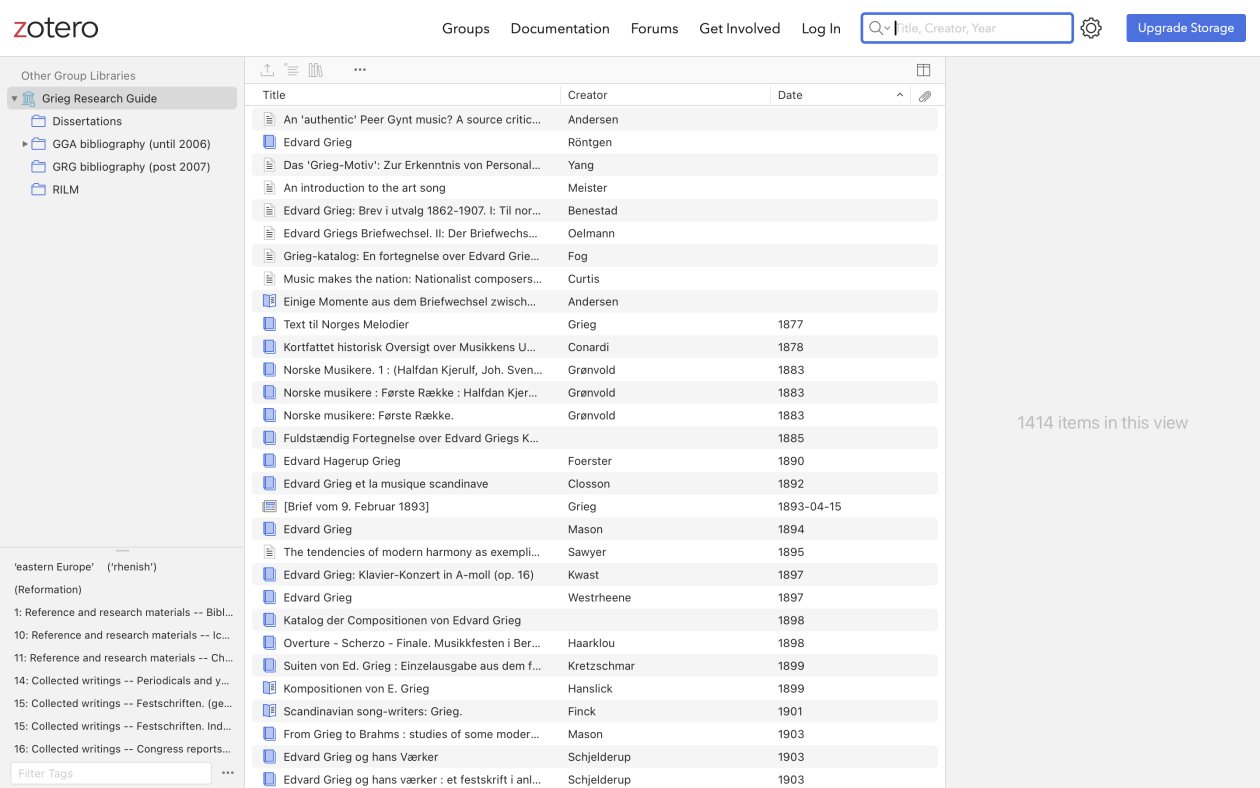Viewport: 1260px width, 788px height.
Task: Open the toolbar more-options ellipsis menu
Action: 360,70
